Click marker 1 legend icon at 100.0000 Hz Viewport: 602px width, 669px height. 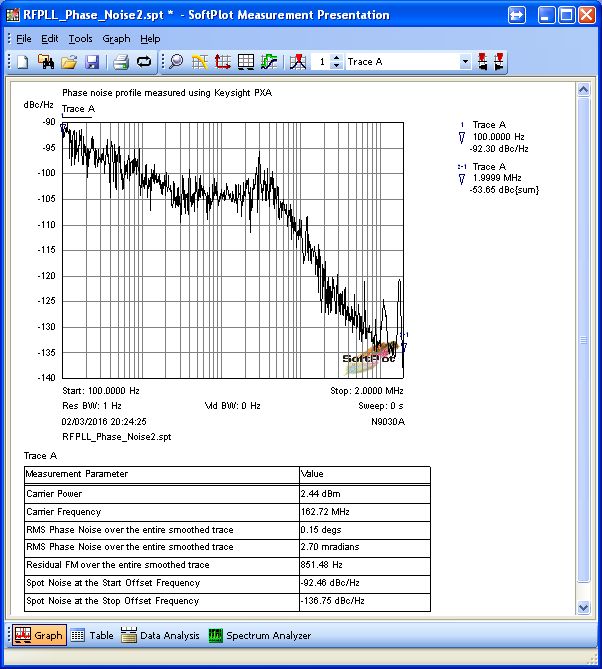(461, 137)
